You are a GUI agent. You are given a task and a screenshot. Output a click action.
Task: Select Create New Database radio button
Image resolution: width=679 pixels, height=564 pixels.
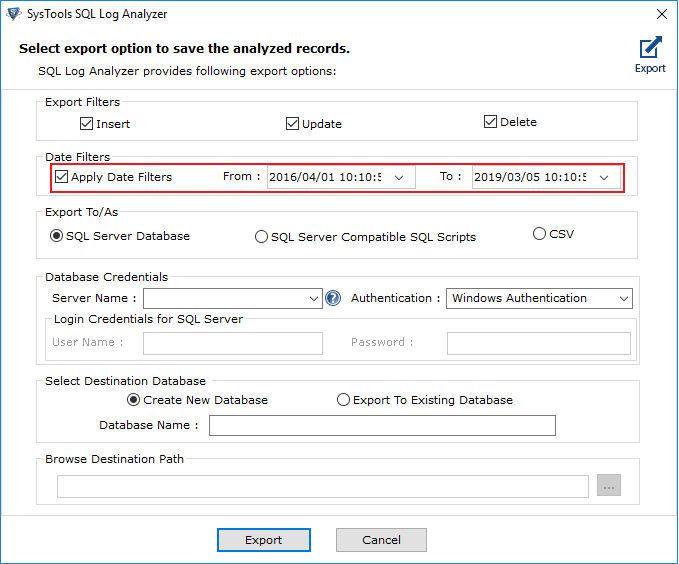pos(133,400)
